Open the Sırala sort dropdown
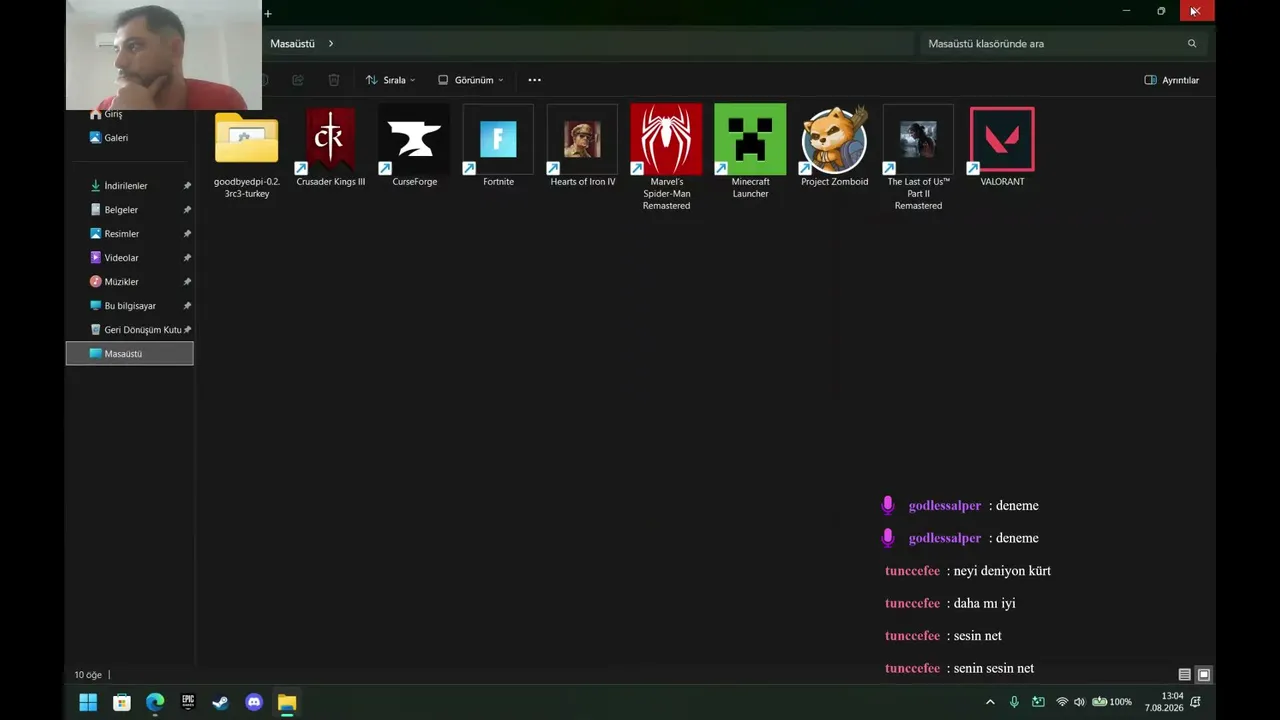The image size is (1280, 720). coord(390,80)
